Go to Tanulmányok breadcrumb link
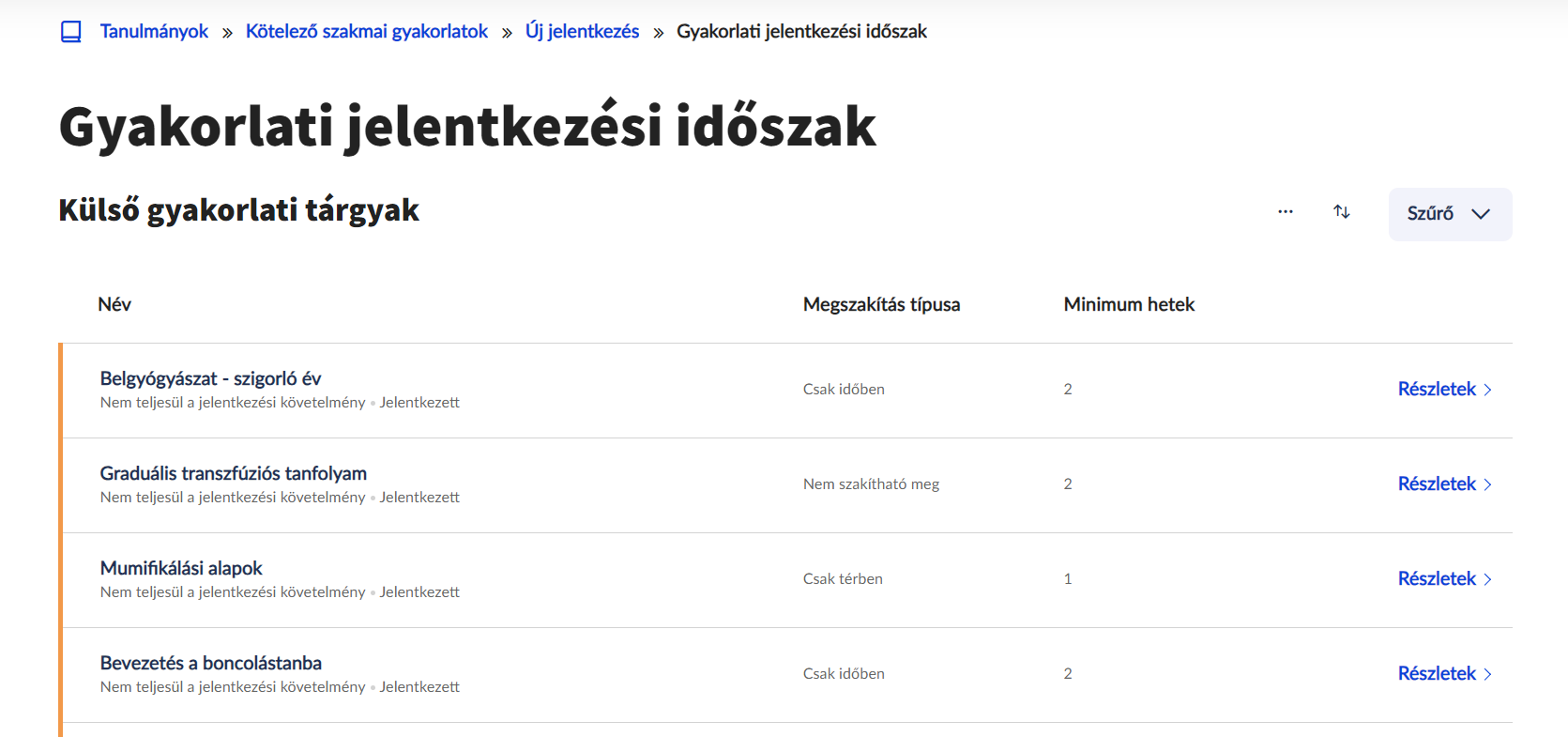1568x737 pixels. point(154,32)
